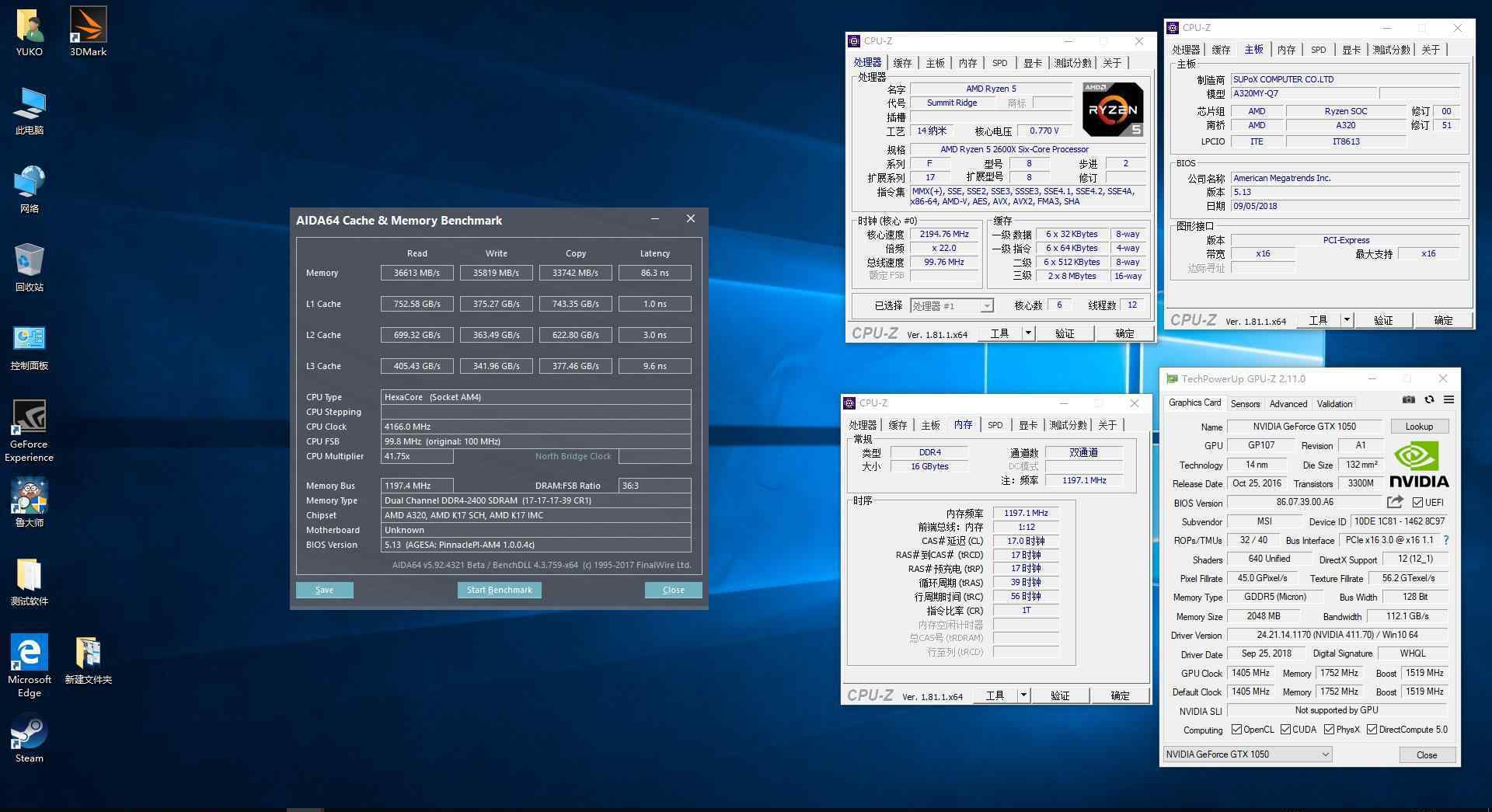Switch to 缓存 tab in CPU-Z processor window

902,63
